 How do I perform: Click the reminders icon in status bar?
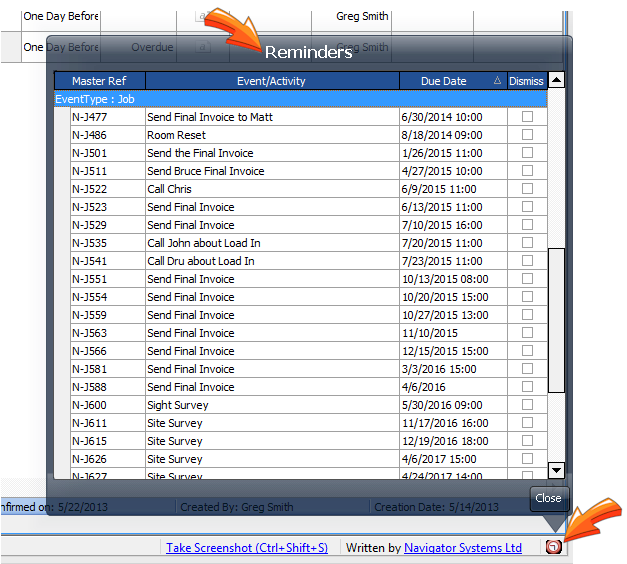click(551, 547)
